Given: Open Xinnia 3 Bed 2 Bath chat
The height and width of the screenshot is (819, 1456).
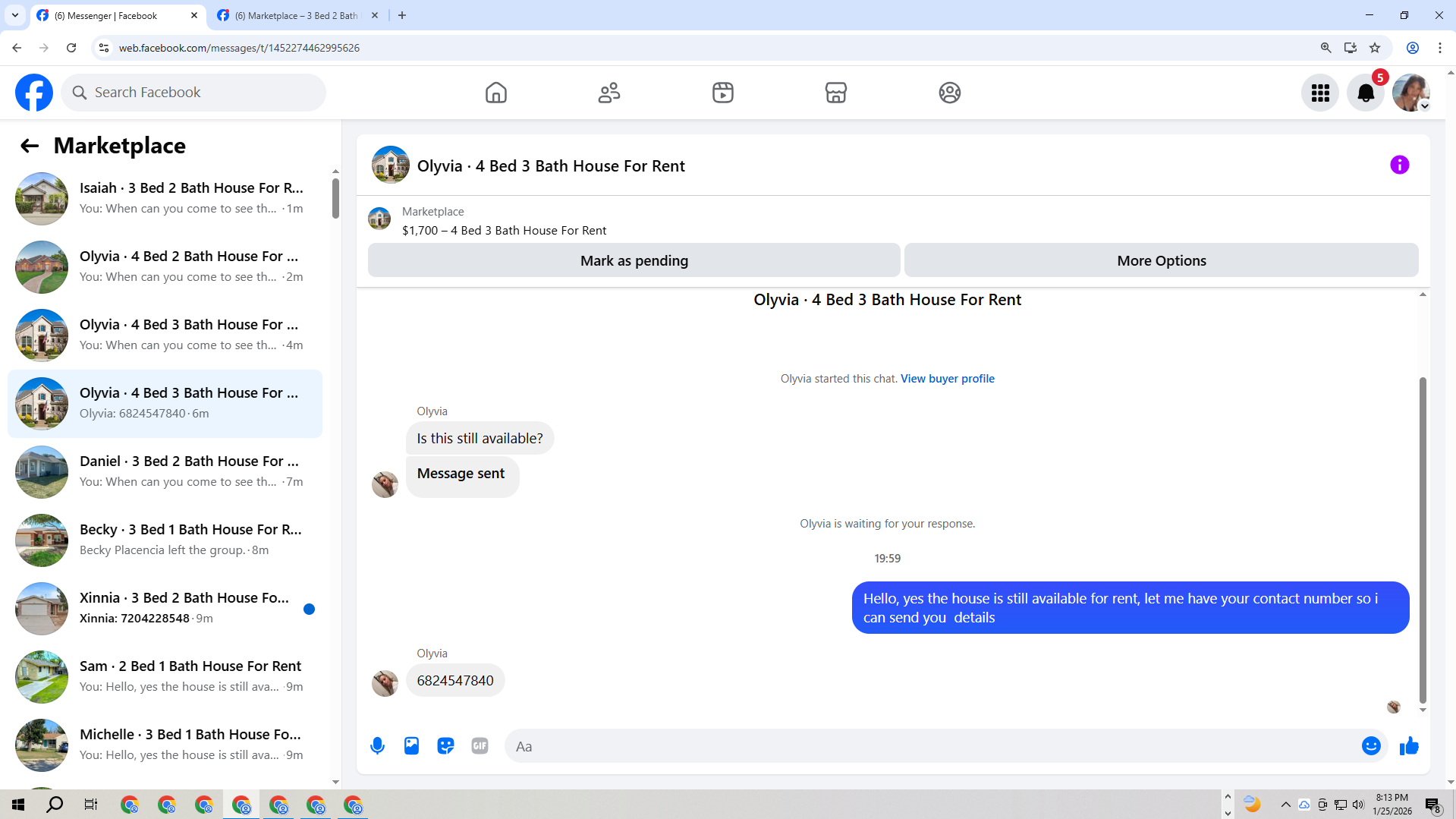Looking at the screenshot, I should click(x=165, y=609).
